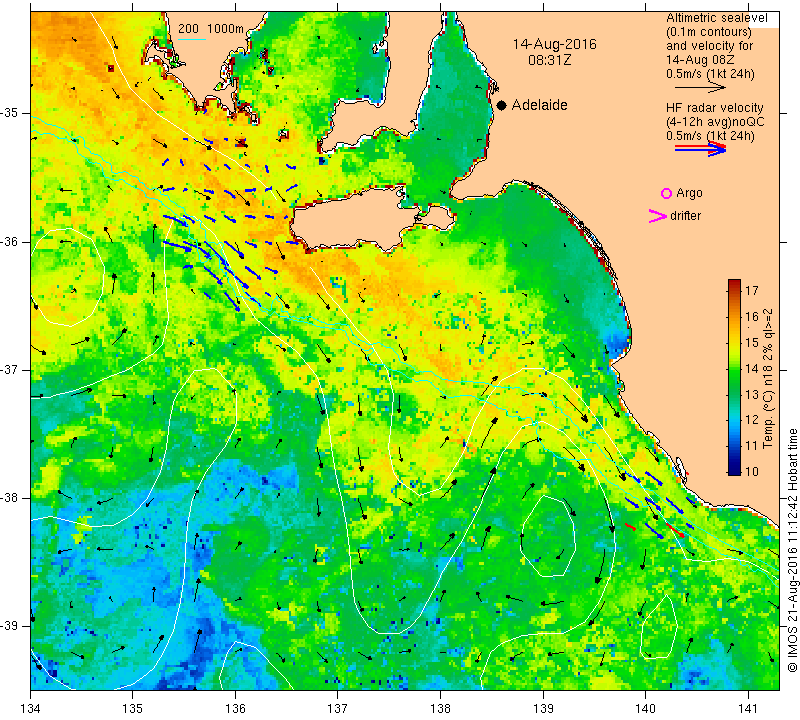Click latitude axis label -35
This screenshot has height=720, width=800.
click(11, 113)
